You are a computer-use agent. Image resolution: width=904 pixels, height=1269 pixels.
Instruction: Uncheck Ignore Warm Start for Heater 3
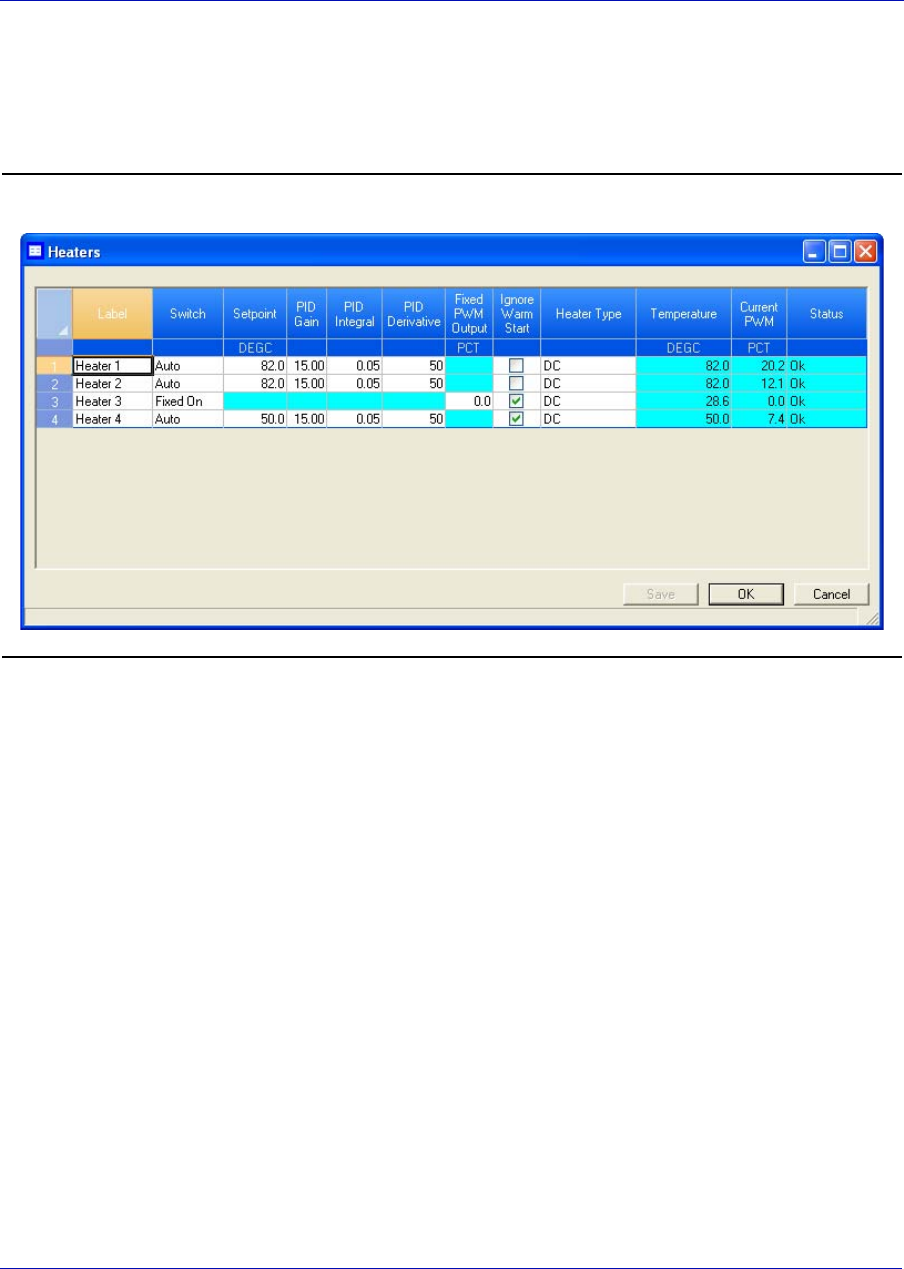(x=517, y=401)
